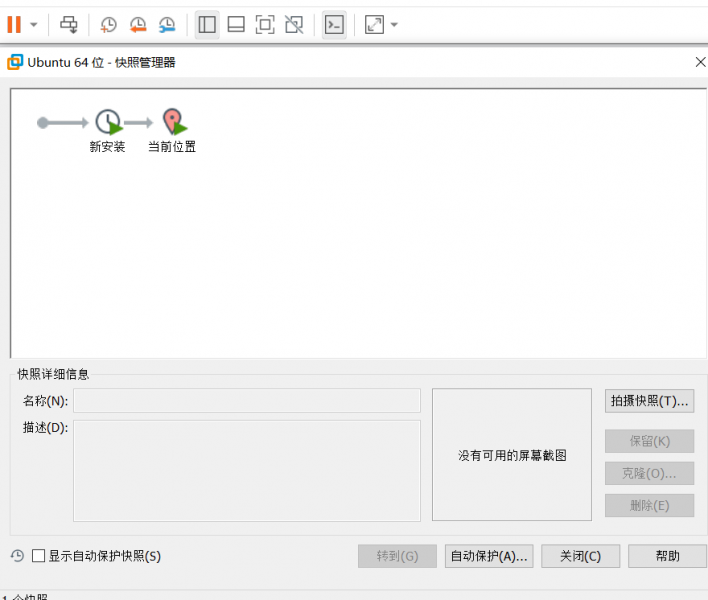This screenshot has height=600, width=708.
Task: Click the 自动保护(A)... button
Action: point(489,556)
